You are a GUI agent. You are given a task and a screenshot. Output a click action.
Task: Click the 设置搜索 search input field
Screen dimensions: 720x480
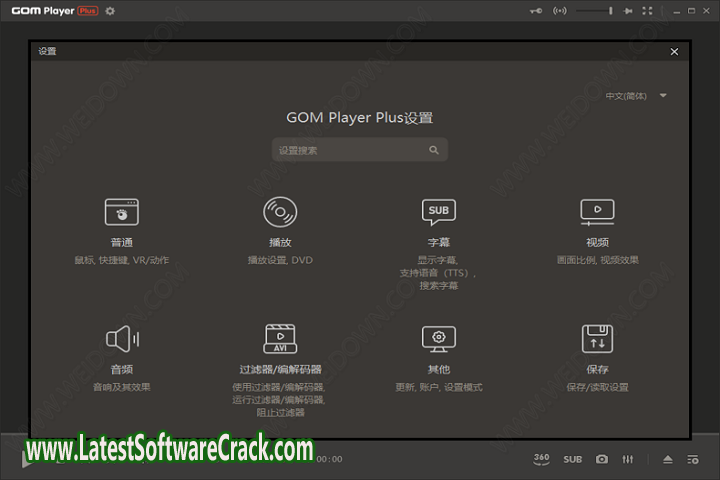pyautogui.click(x=350, y=150)
